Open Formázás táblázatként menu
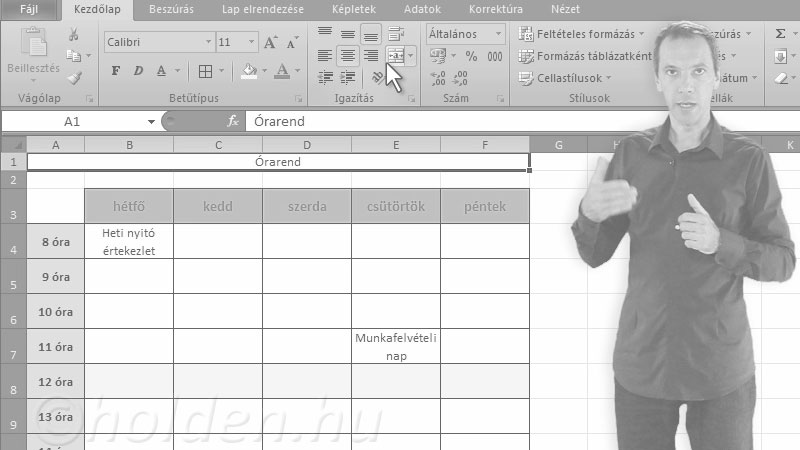This screenshot has width=800, height=450. click(x=585, y=56)
